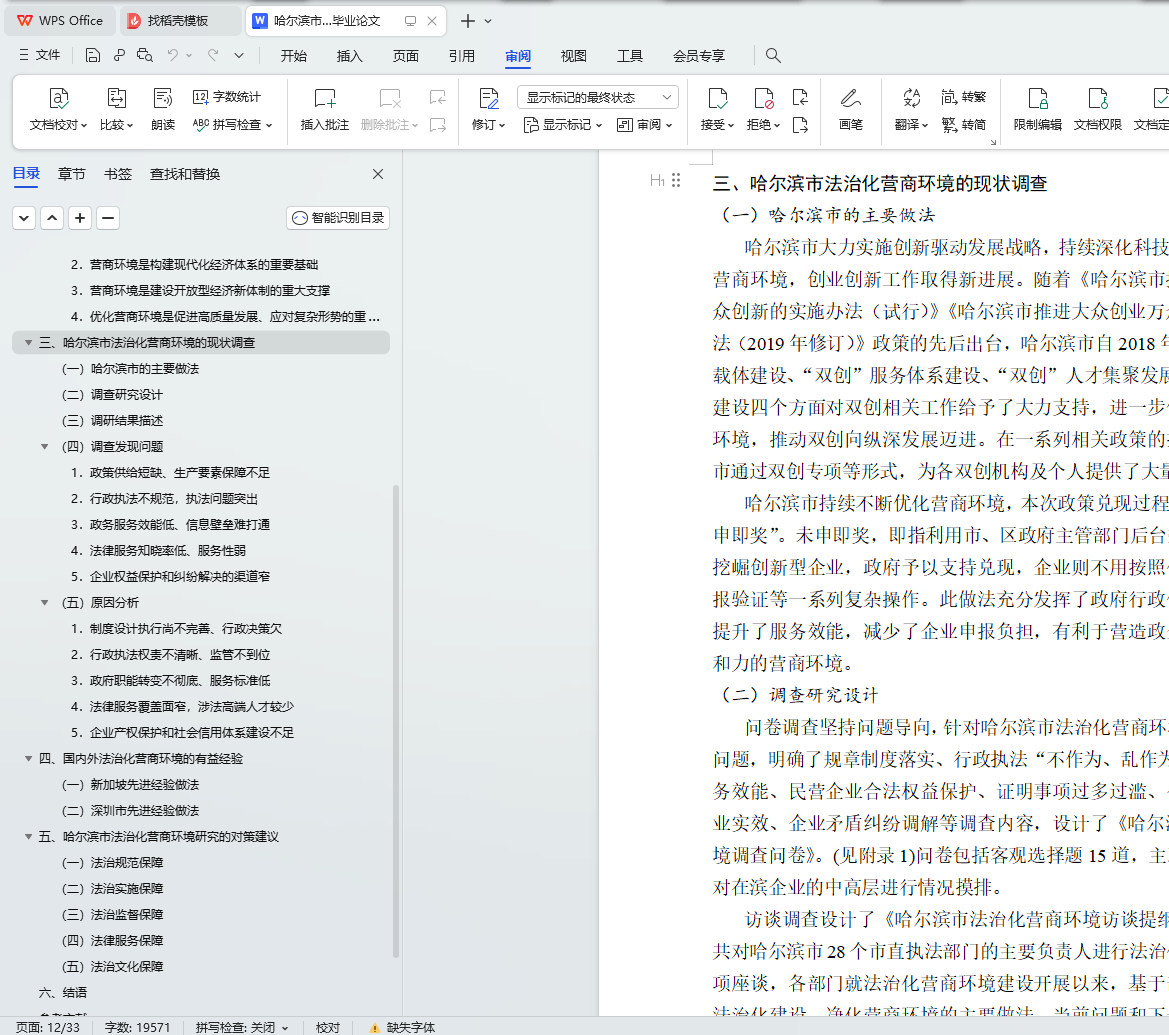Open the 显示标记的最终状态 dropdown
Screen dimensions: 1169x1035
597,98
